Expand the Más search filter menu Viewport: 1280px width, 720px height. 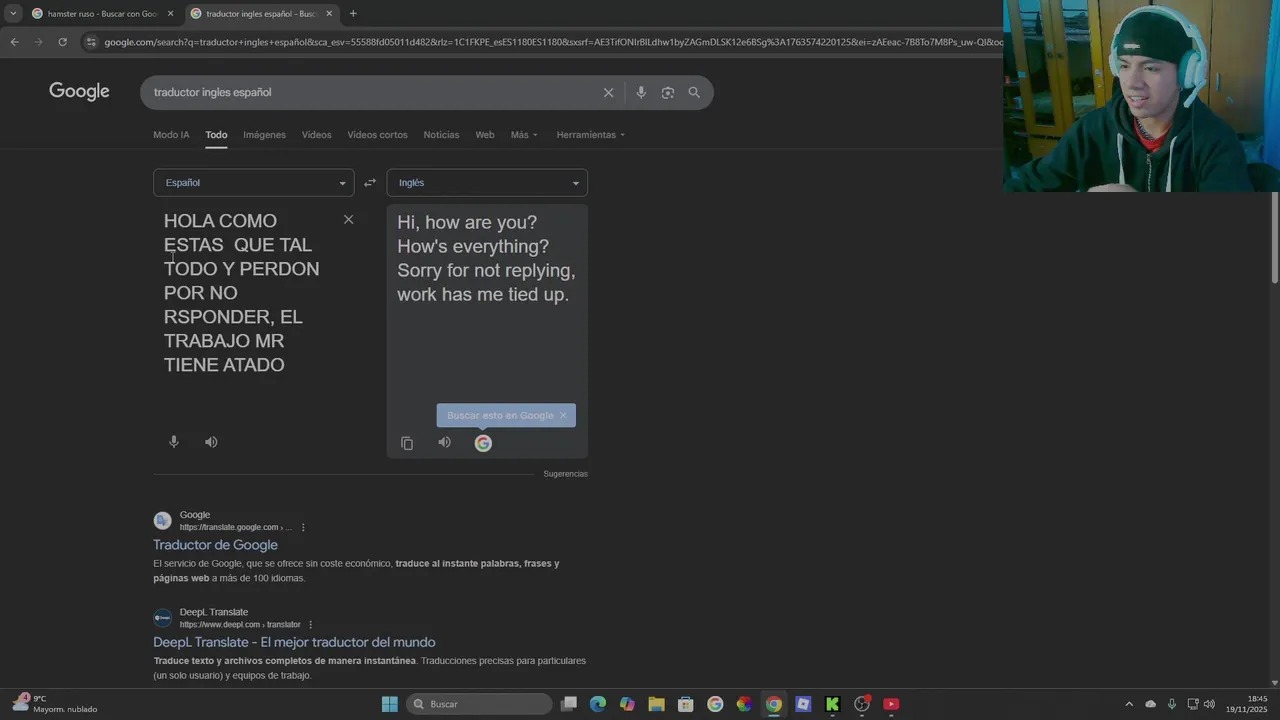click(x=524, y=135)
